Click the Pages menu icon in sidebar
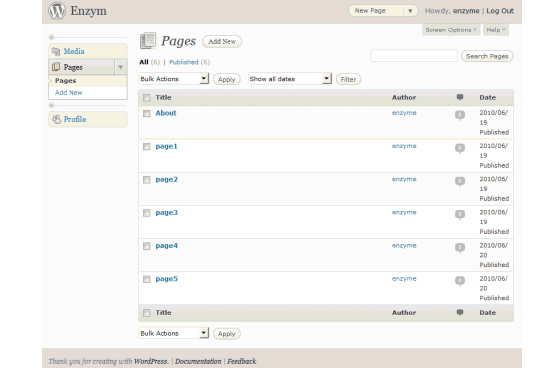 [56, 67]
